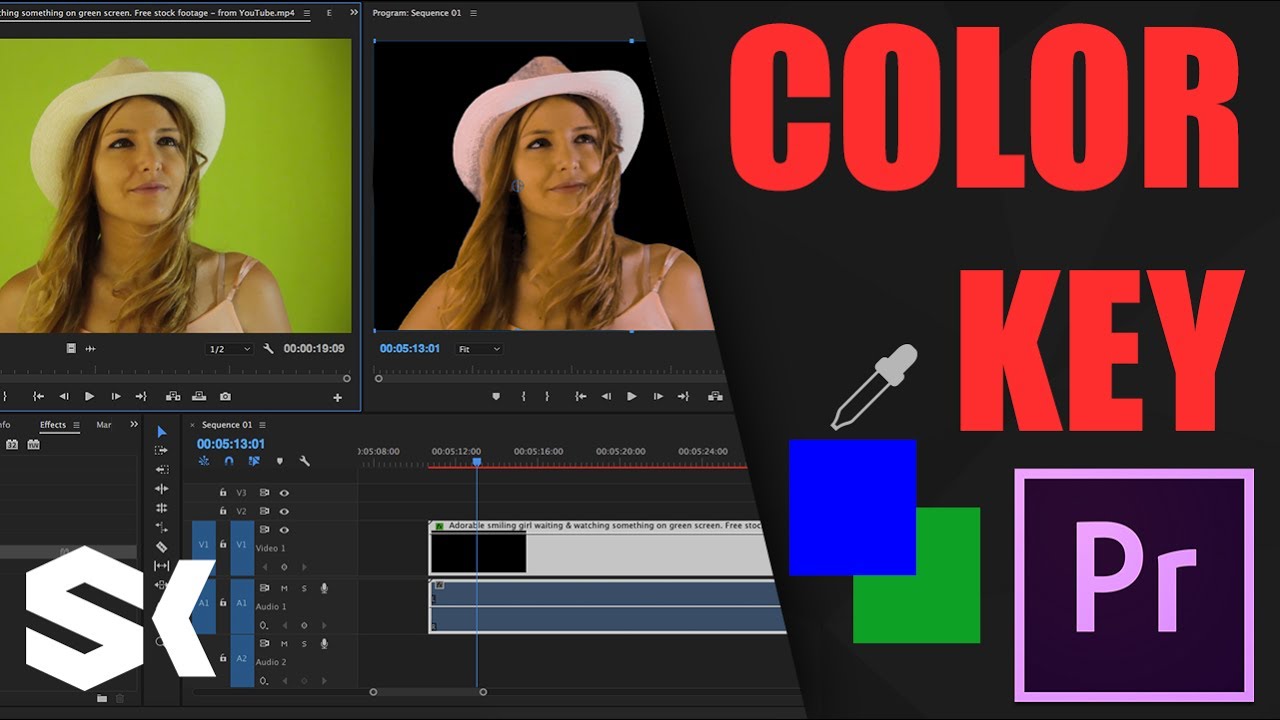
Task: Click Export Frame camera in Source monitor
Action: pyautogui.click(x=225, y=397)
